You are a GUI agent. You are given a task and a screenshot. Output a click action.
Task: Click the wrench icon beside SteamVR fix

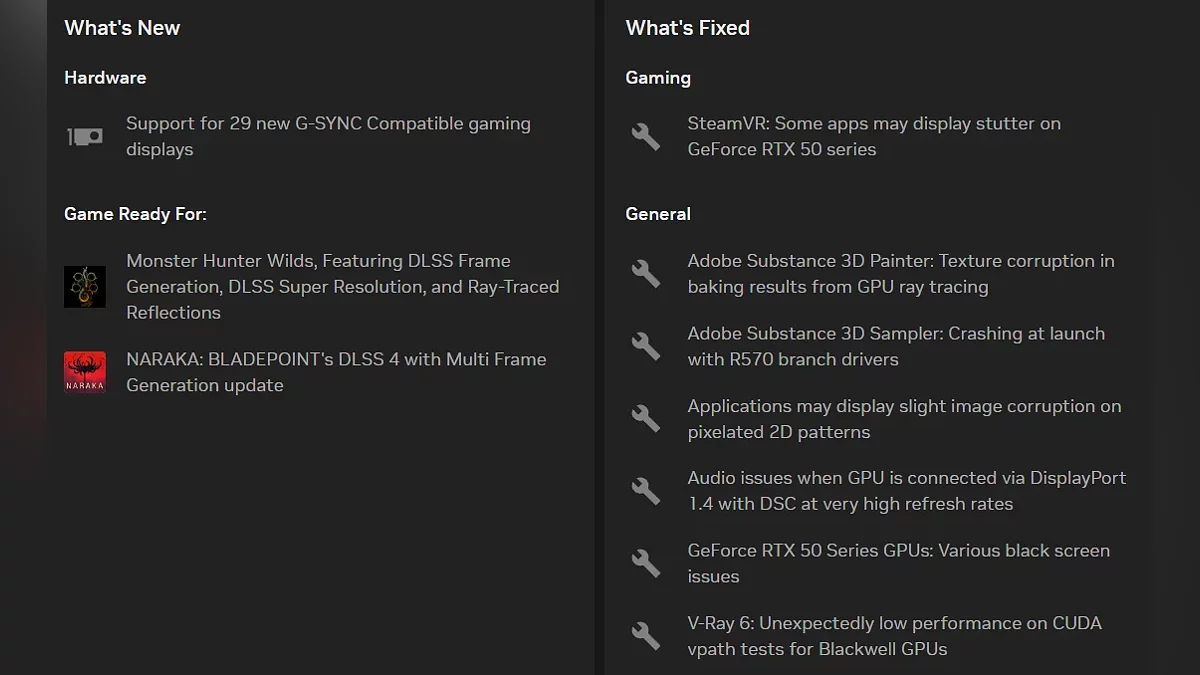646,136
